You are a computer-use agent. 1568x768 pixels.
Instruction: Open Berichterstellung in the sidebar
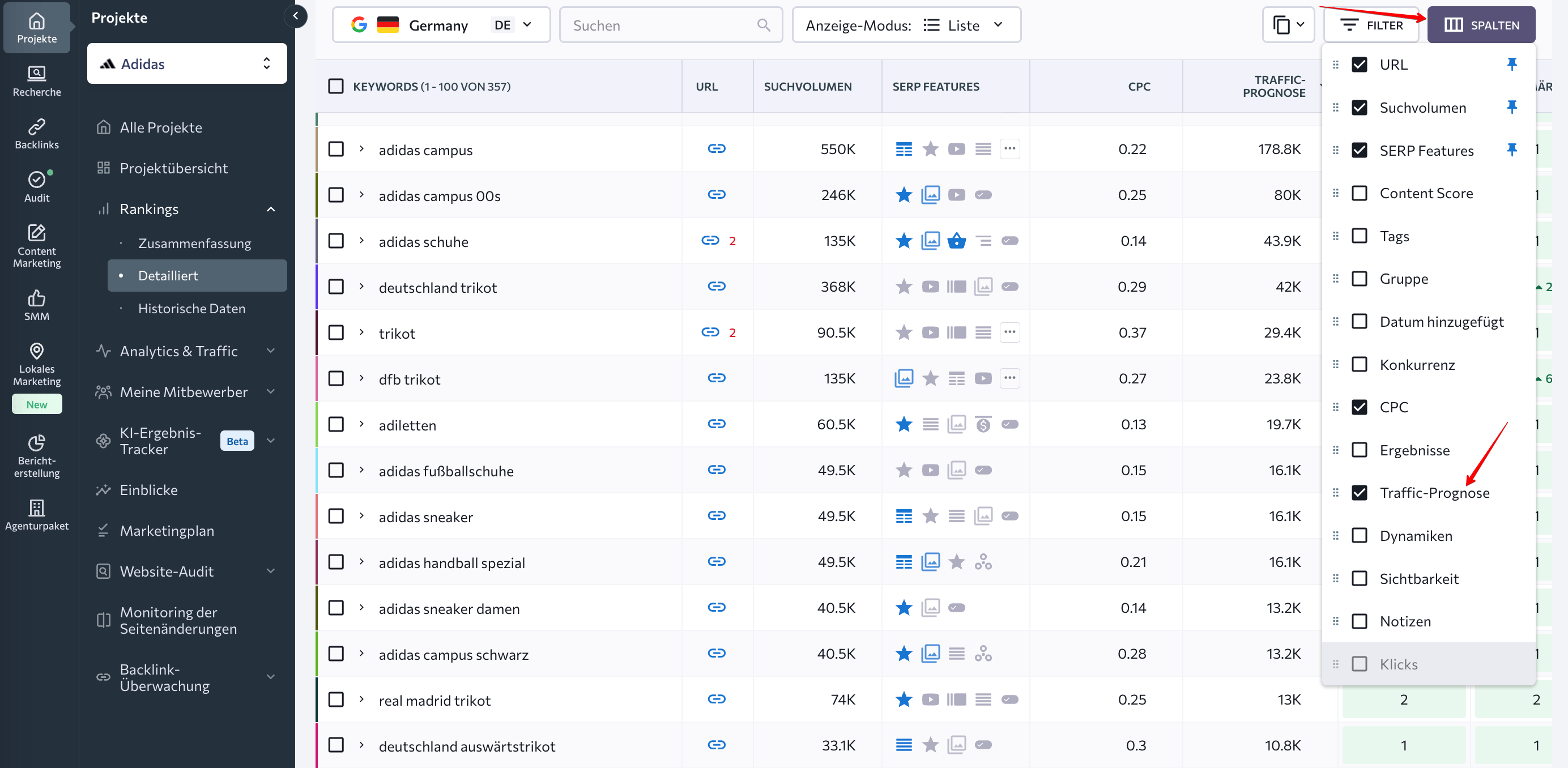pos(36,456)
